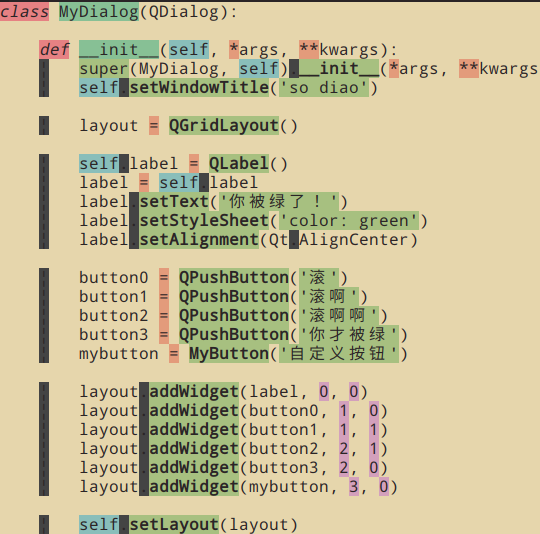The image size is (540, 534).
Task: Click button0 variable assignment
Action: 114,277
